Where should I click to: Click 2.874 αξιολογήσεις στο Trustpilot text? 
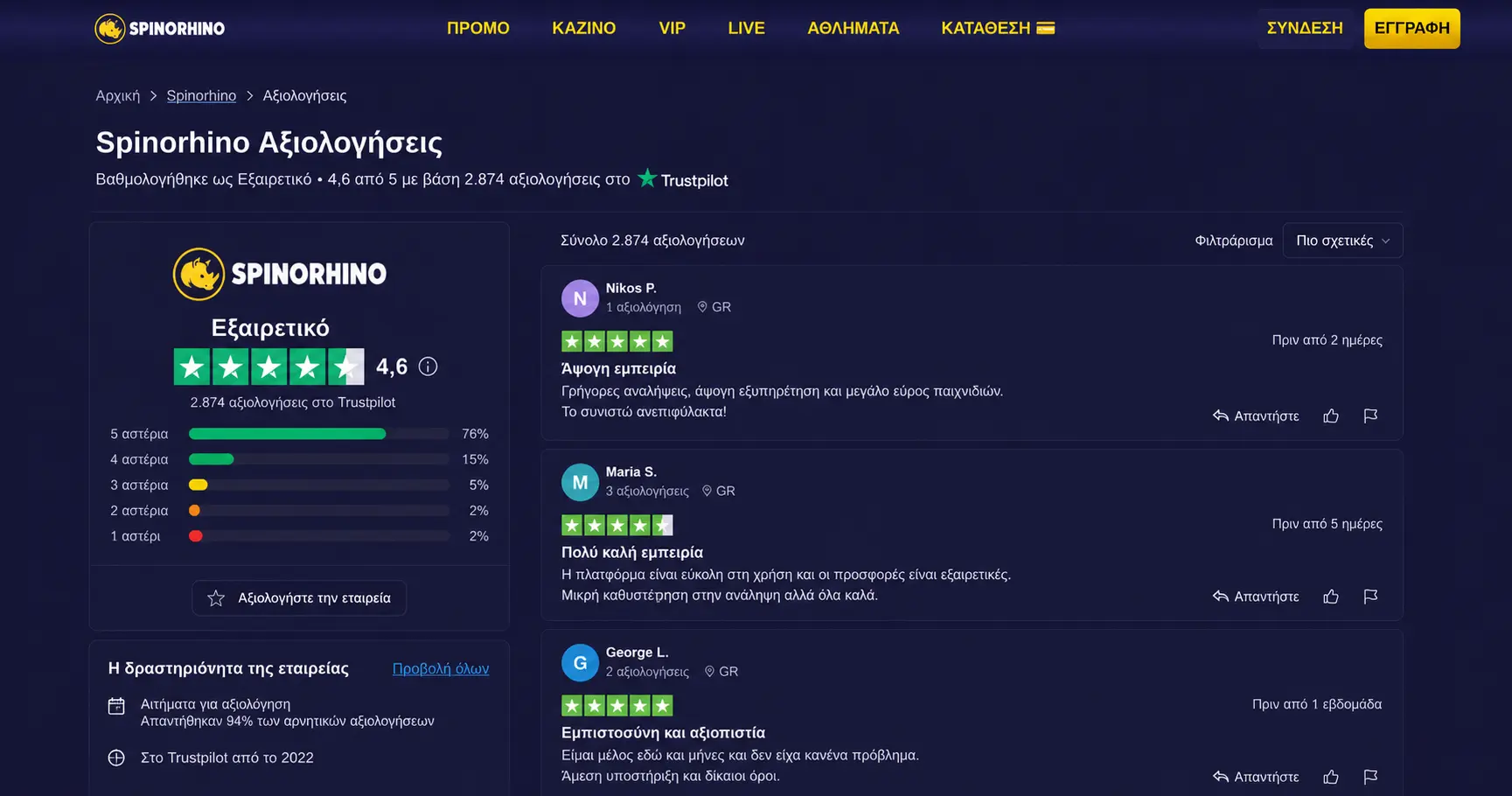pyautogui.click(x=293, y=402)
